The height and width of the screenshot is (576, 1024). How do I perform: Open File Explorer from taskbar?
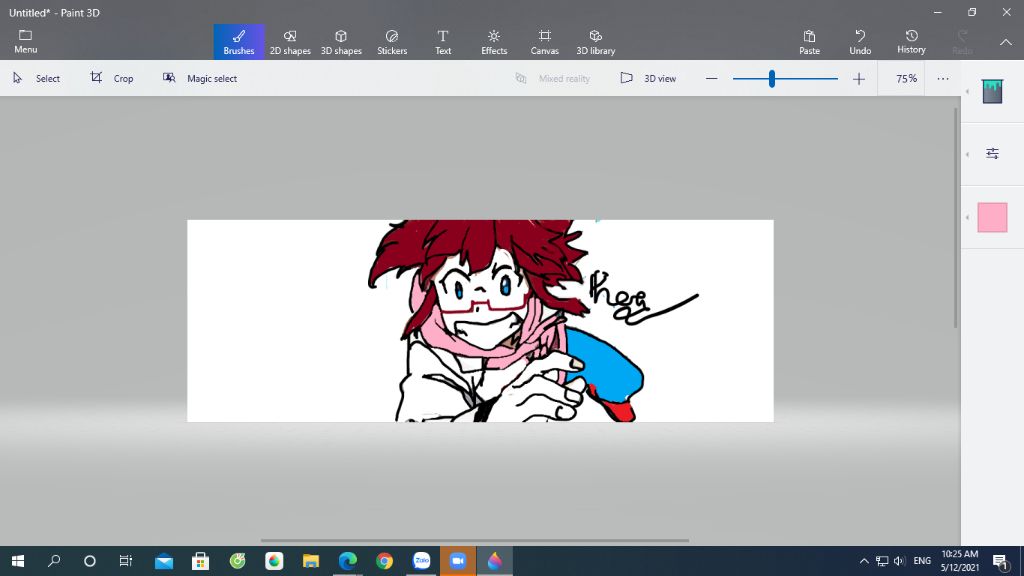(311, 561)
